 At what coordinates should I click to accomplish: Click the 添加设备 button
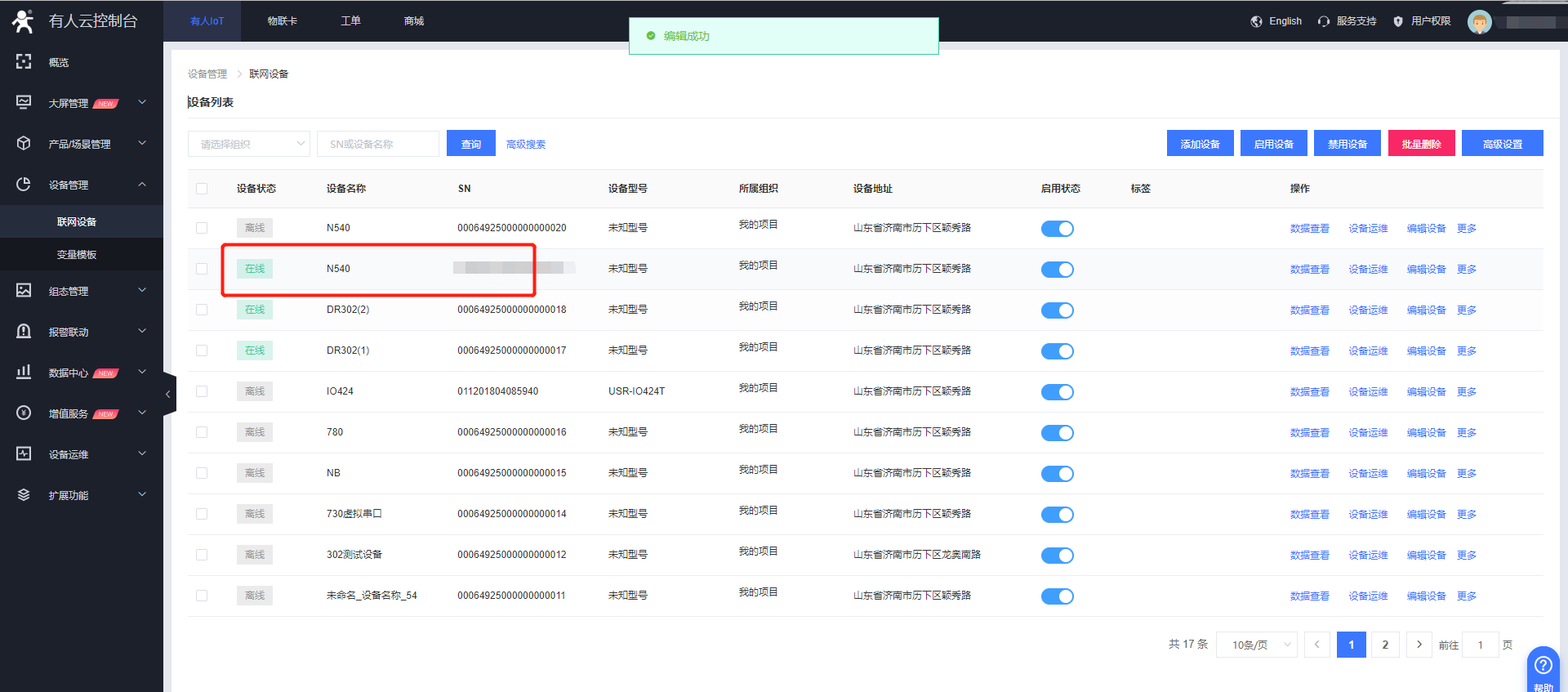(x=1200, y=144)
